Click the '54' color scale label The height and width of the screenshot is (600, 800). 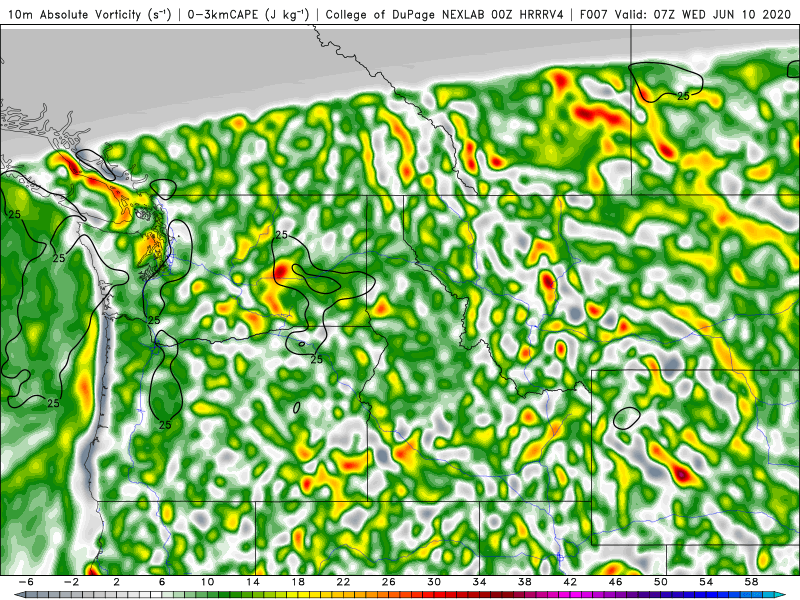click(x=706, y=582)
